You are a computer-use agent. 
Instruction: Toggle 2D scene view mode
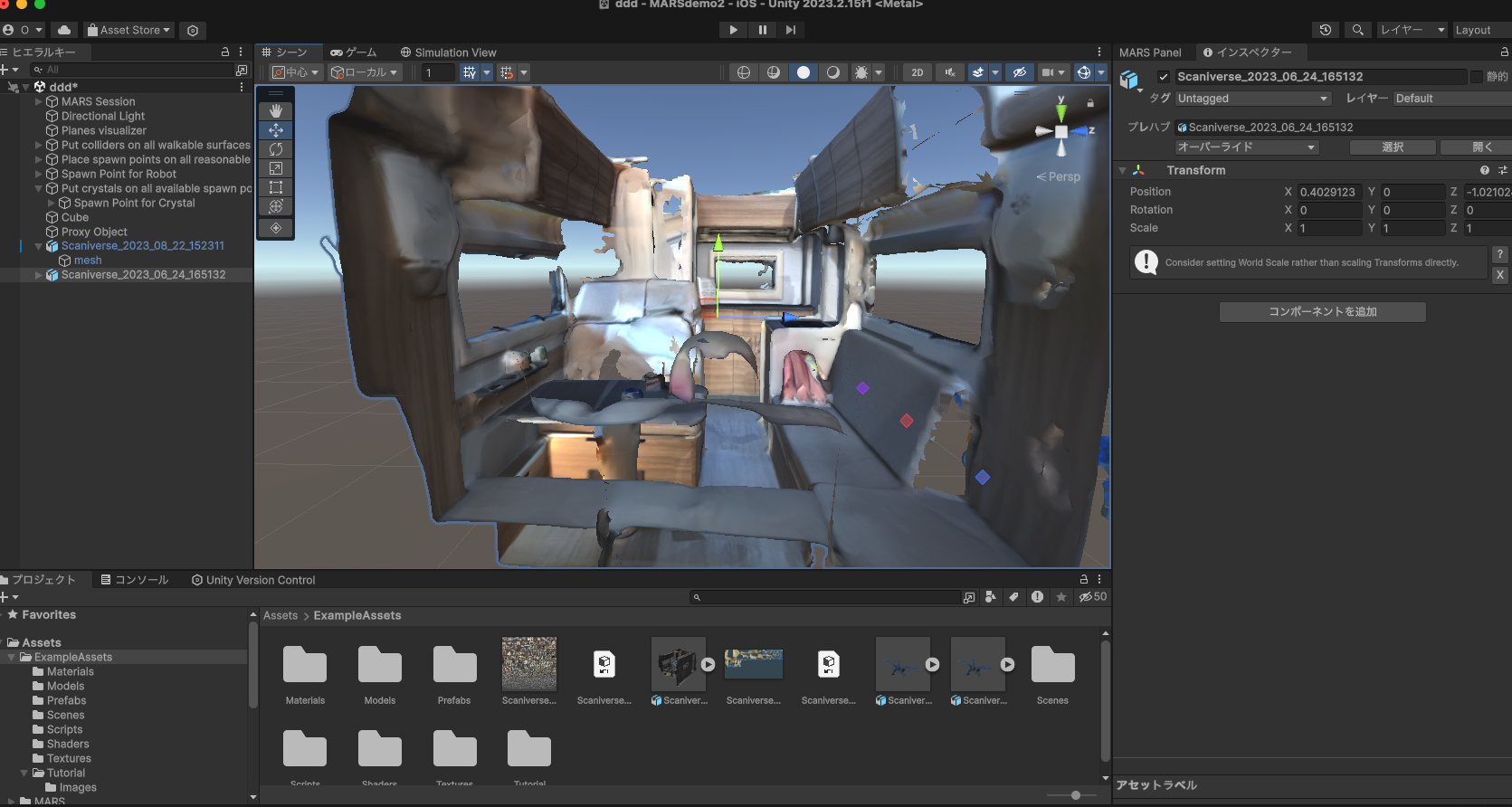(918, 72)
